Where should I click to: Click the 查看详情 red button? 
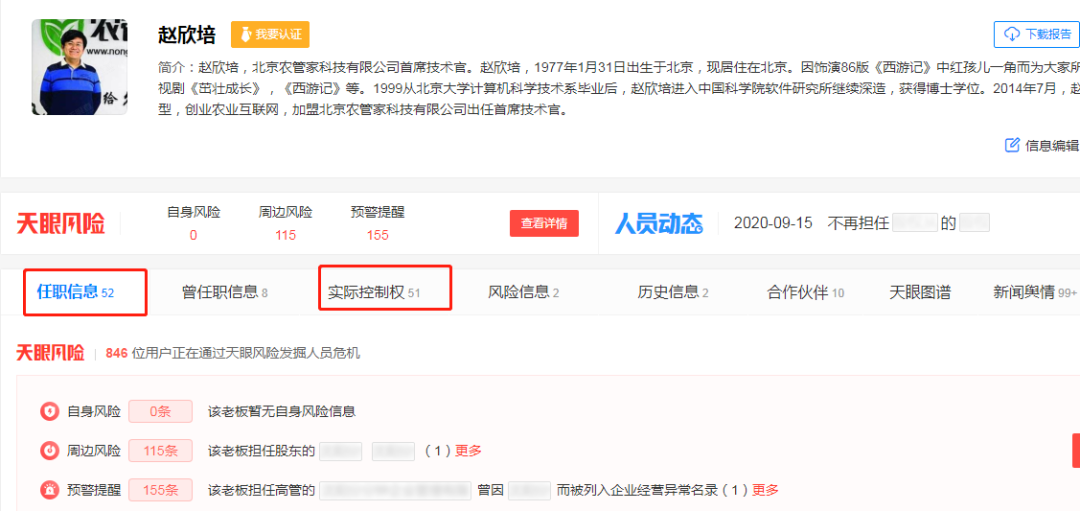click(544, 223)
